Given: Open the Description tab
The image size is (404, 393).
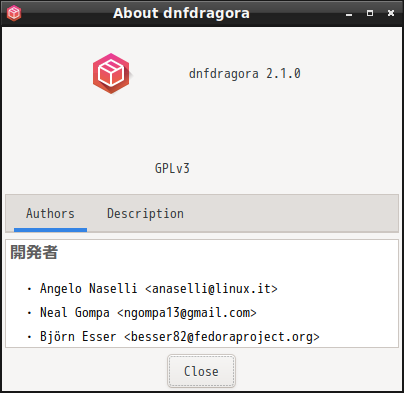Looking at the screenshot, I should [x=145, y=214].
